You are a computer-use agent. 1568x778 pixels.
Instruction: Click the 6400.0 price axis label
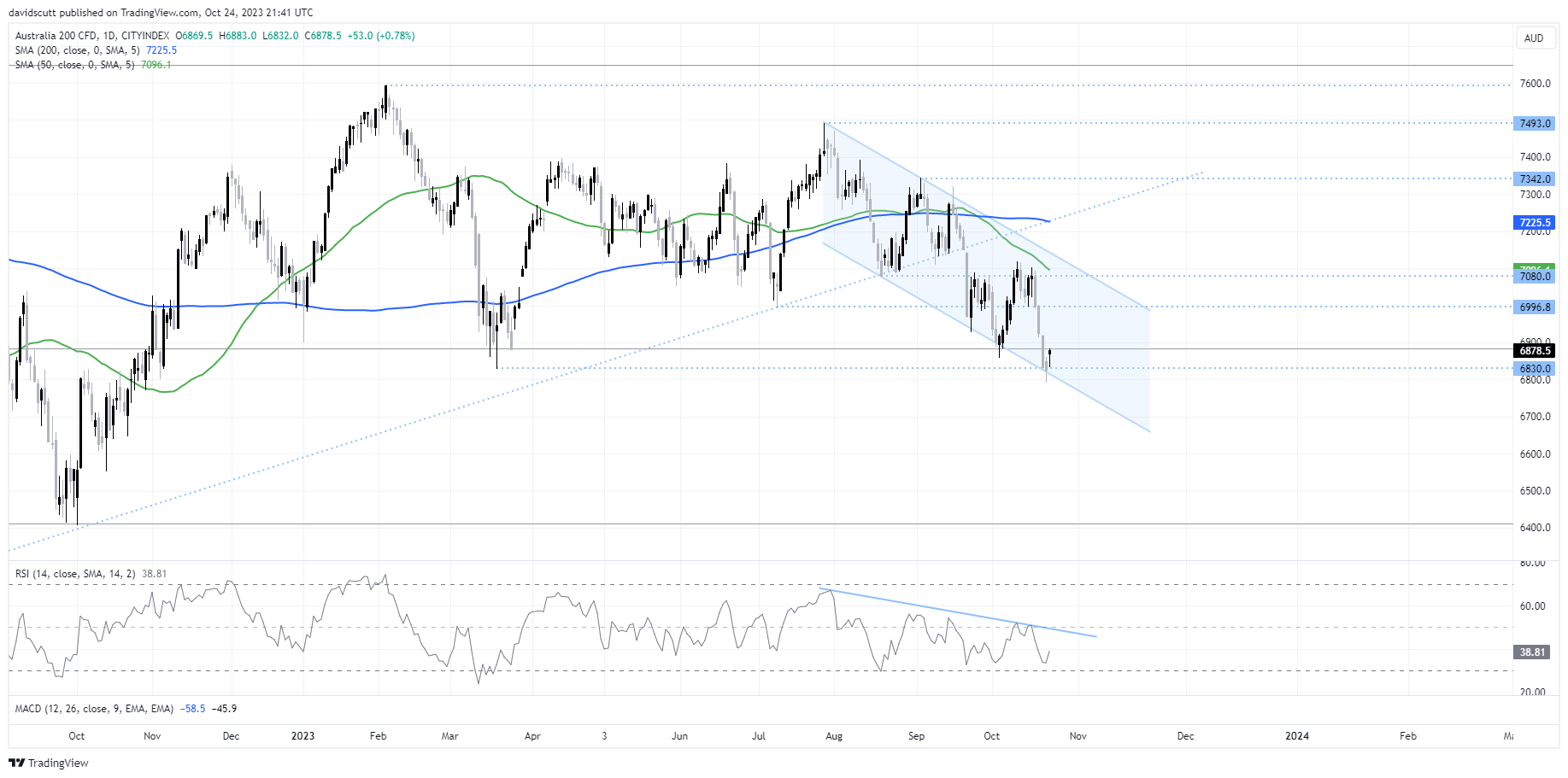click(1535, 528)
